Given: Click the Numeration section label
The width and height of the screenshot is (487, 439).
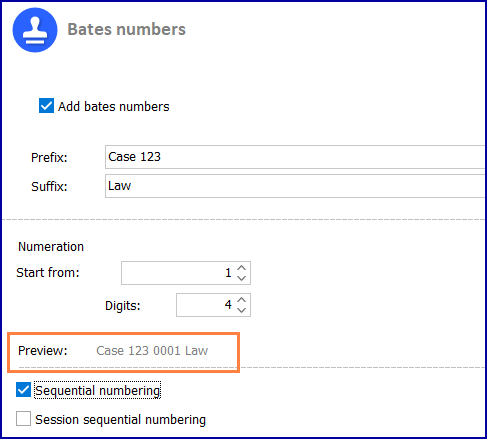Looking at the screenshot, I should click(x=51, y=247).
